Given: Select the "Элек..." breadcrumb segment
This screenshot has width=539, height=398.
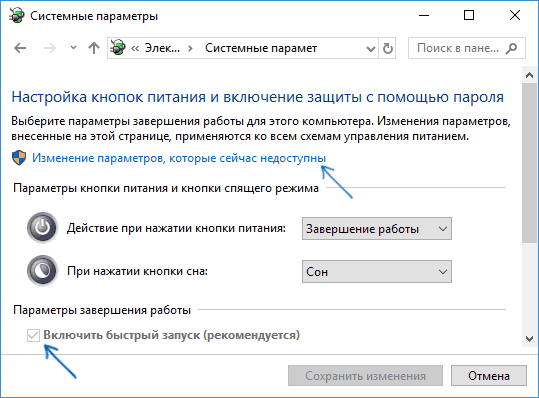Looking at the screenshot, I should tap(162, 48).
